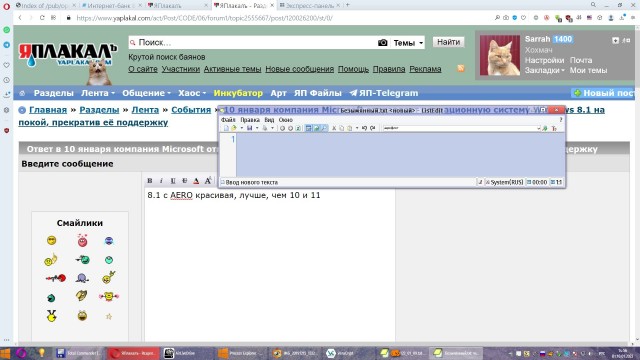Viewport: 640px width, 360px height.
Task: Click the Cut scissors icon in ListEdit toolbar
Action: [x=334, y=128]
